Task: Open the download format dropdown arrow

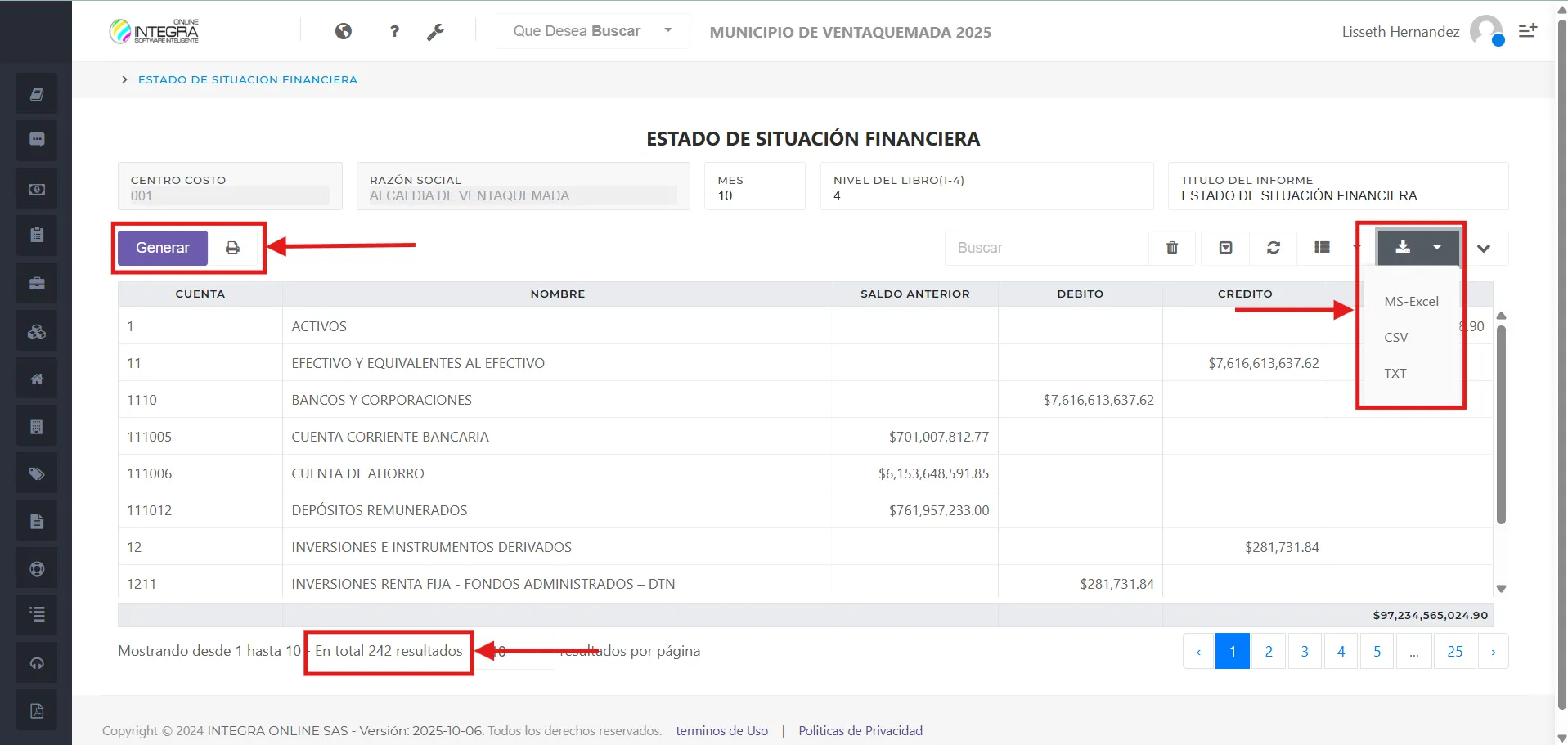Action: click(x=1437, y=247)
